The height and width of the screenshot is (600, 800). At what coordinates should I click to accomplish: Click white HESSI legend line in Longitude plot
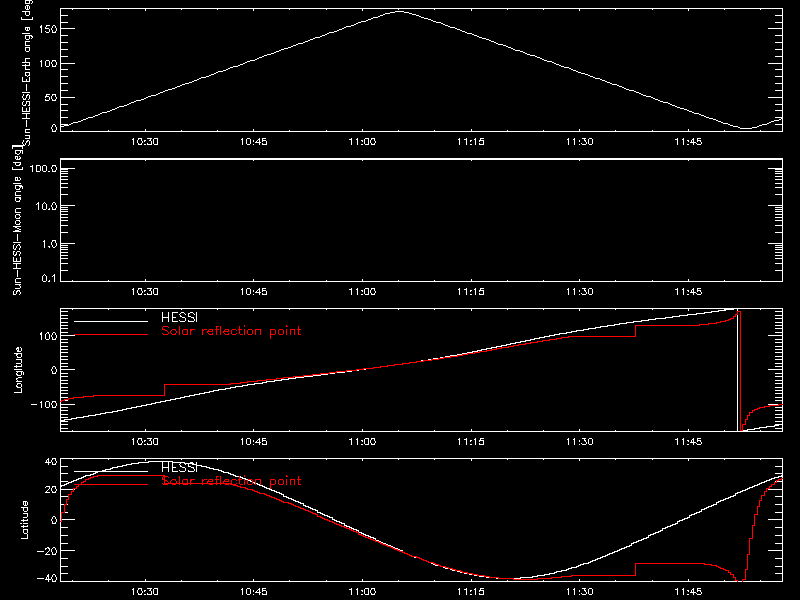click(111, 321)
